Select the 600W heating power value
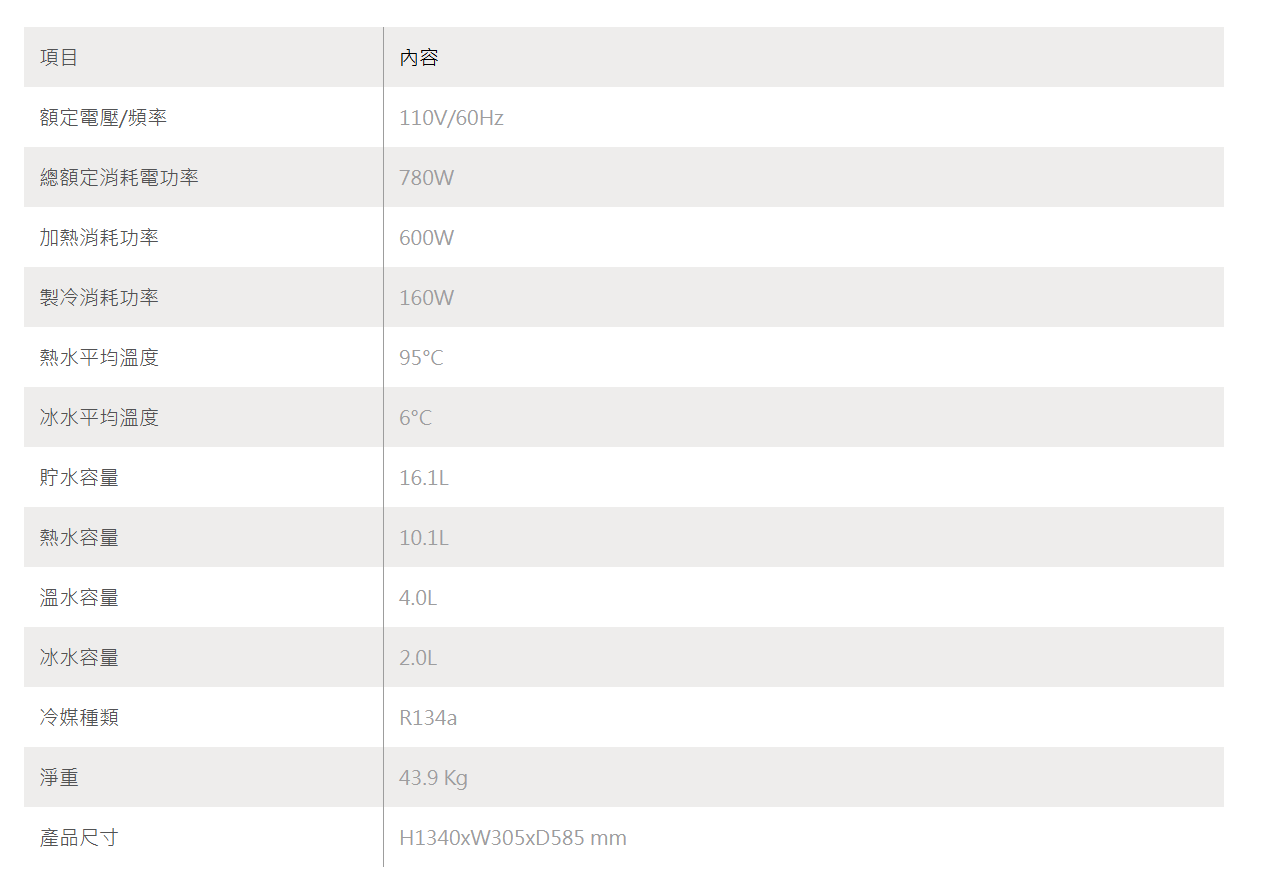 [x=426, y=238]
